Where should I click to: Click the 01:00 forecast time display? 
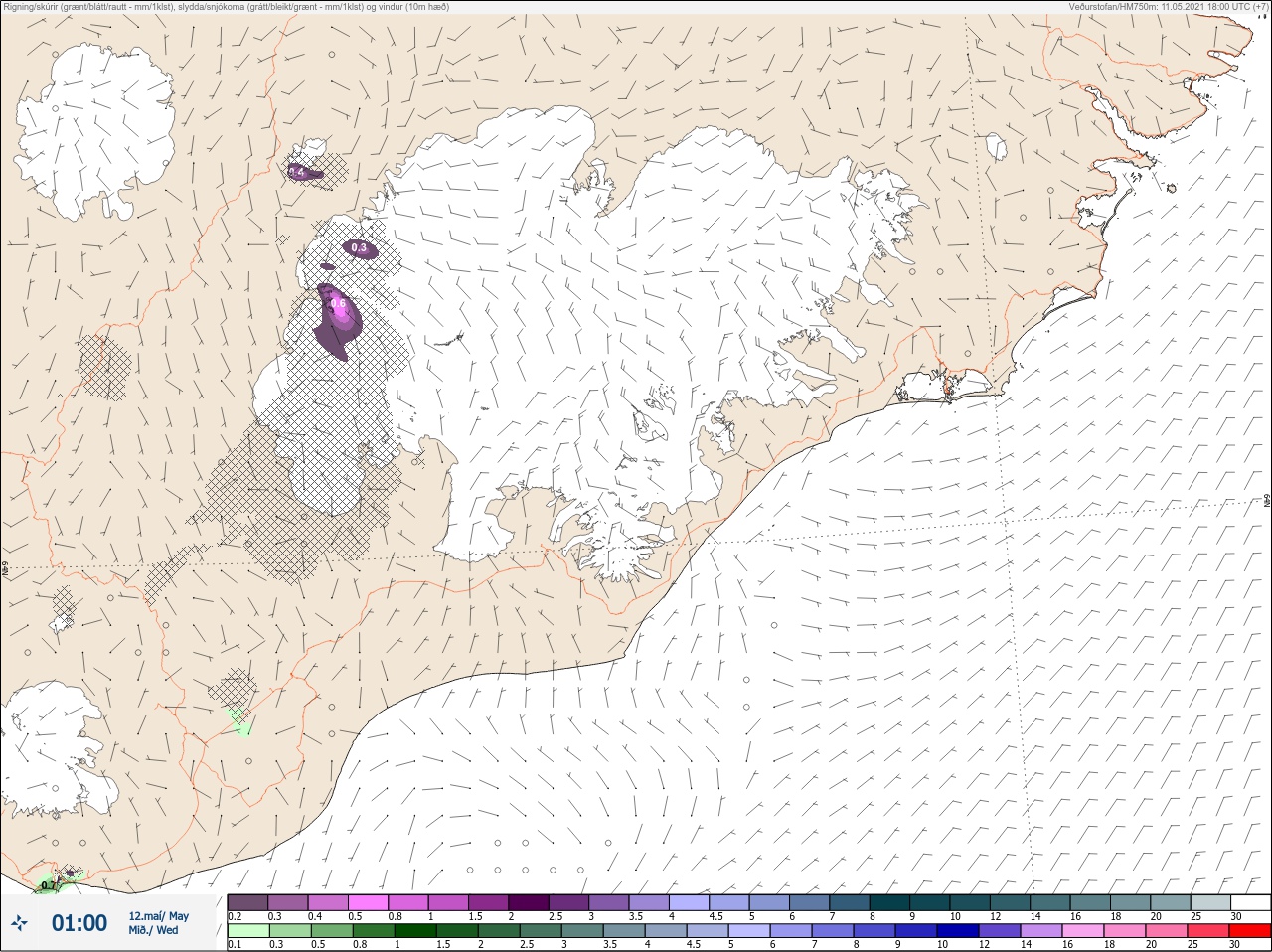tap(79, 923)
